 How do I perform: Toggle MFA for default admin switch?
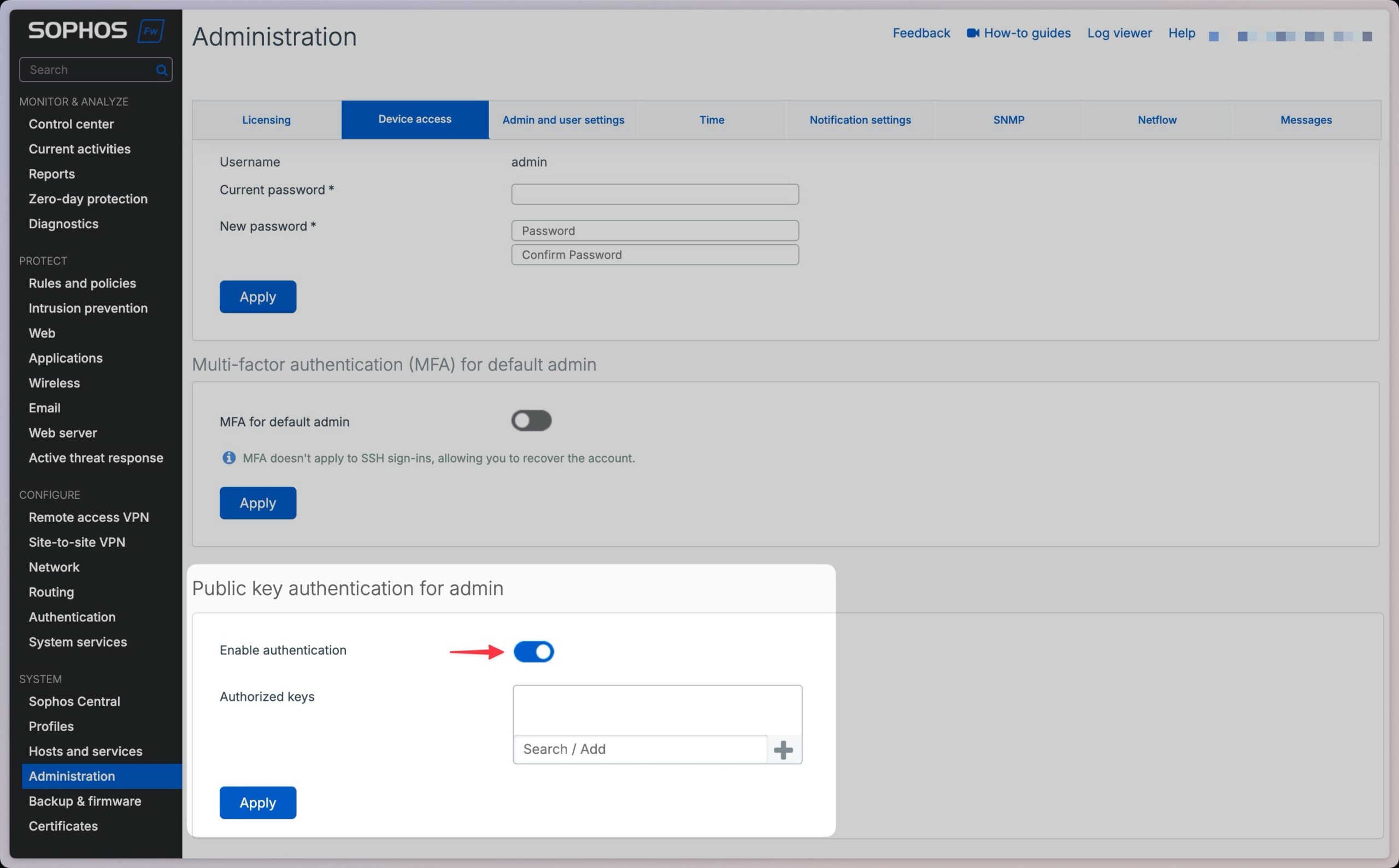click(531, 421)
